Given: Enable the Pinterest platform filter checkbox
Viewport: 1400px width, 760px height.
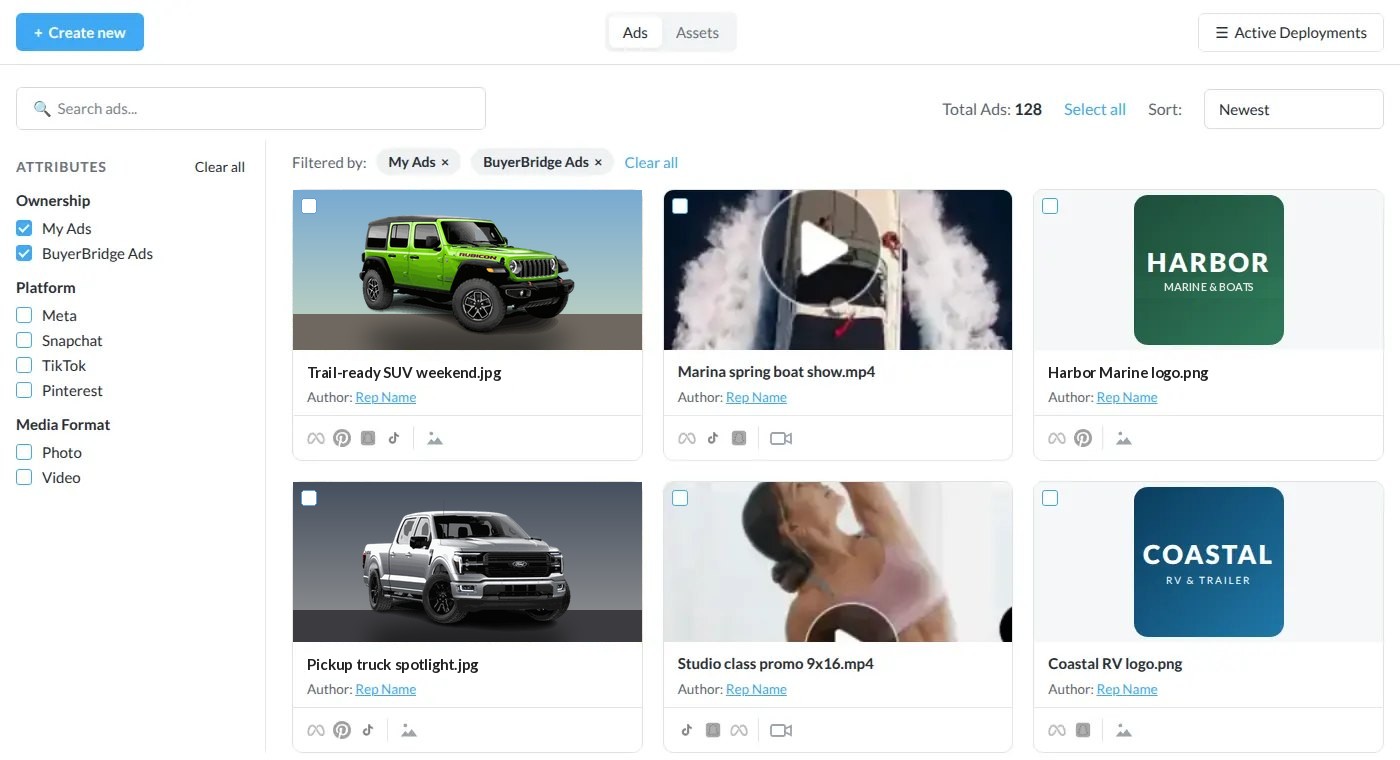Looking at the screenshot, I should [24, 390].
